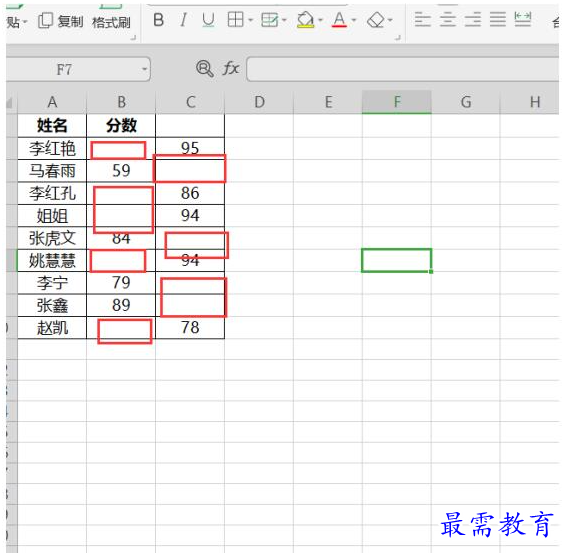Viewport: 562px width, 556px height.
Task: Apply cell borders icon
Action: coord(235,19)
